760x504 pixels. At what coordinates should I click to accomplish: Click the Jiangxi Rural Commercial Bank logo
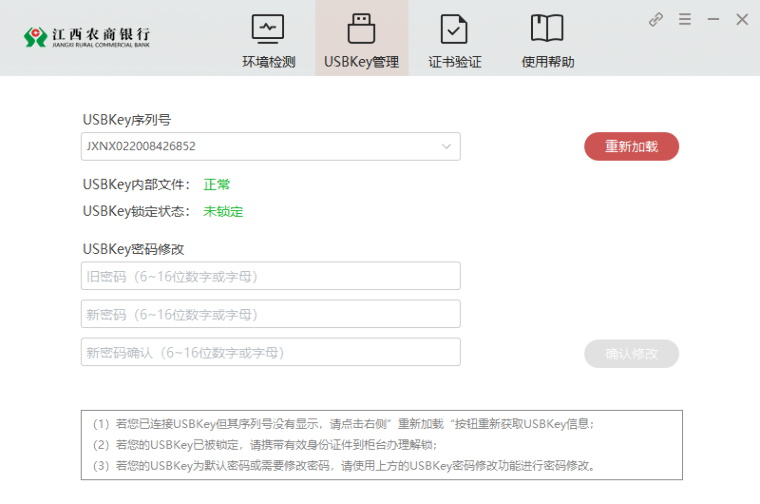87,38
